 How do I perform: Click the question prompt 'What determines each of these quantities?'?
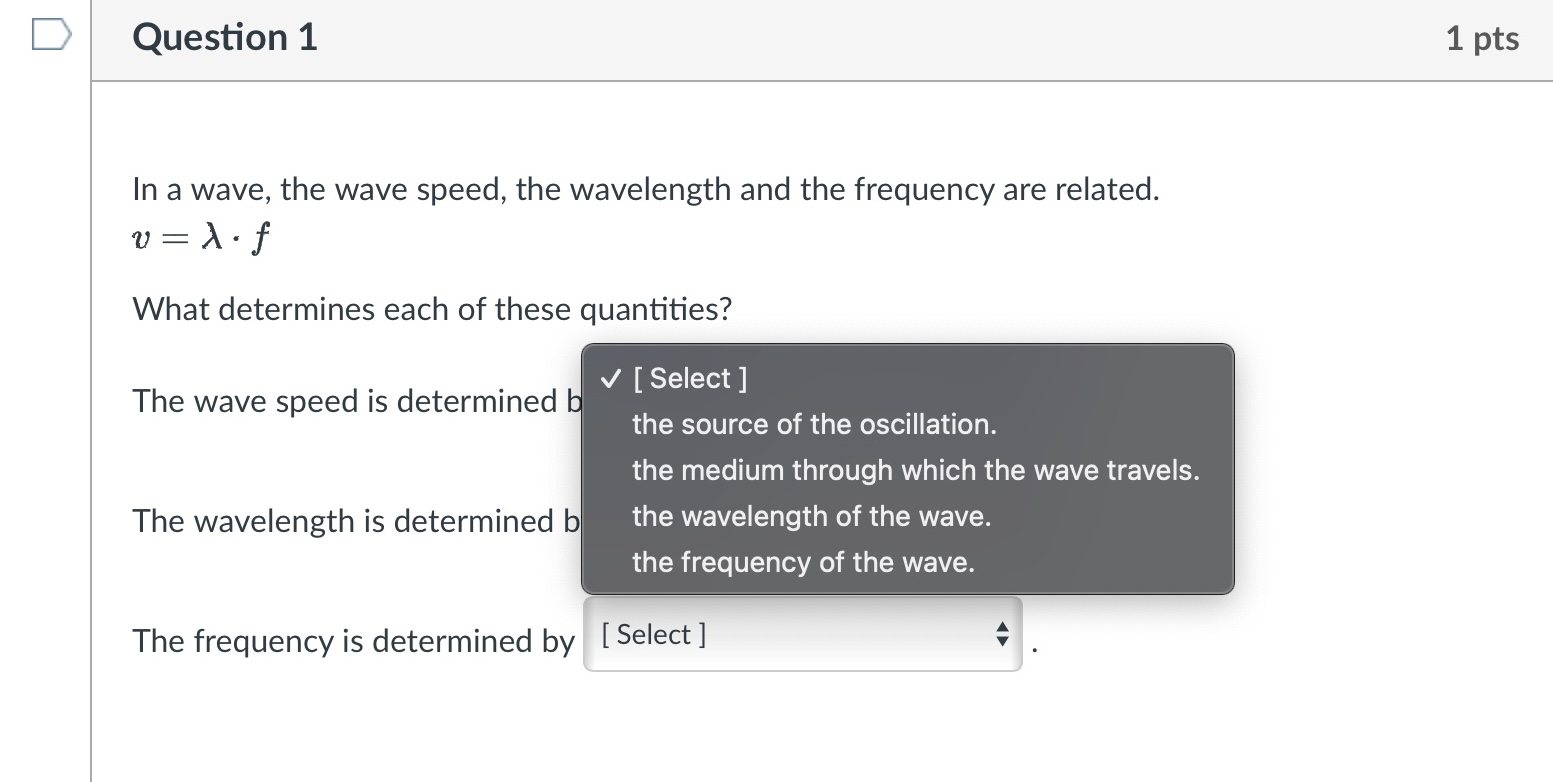(431, 309)
